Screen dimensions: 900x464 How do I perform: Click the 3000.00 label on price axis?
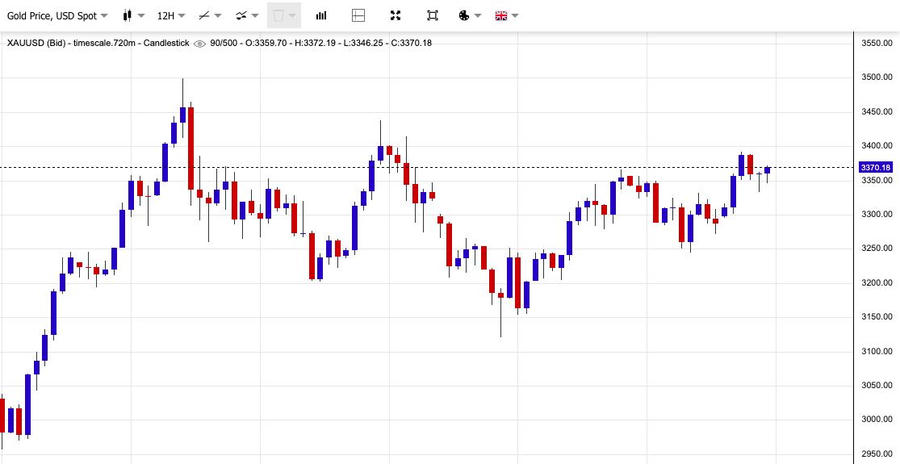tap(876, 419)
